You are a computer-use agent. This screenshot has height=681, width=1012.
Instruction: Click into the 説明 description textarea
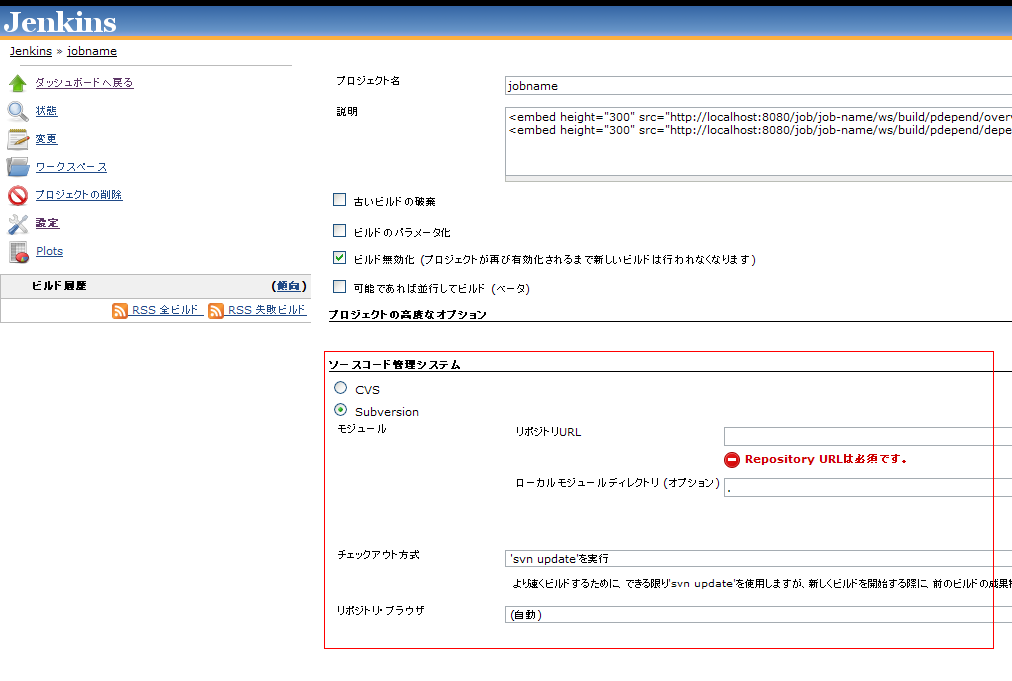pos(758,141)
